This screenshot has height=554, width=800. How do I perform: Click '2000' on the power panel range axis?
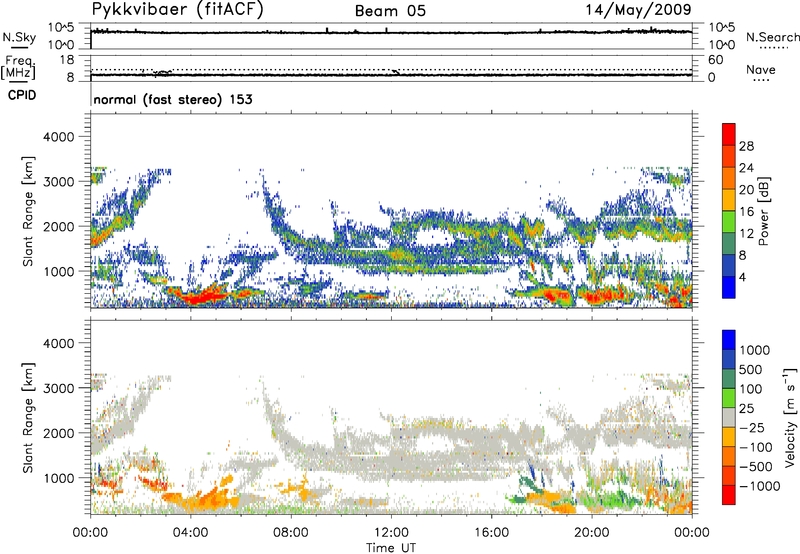[x=58, y=226]
